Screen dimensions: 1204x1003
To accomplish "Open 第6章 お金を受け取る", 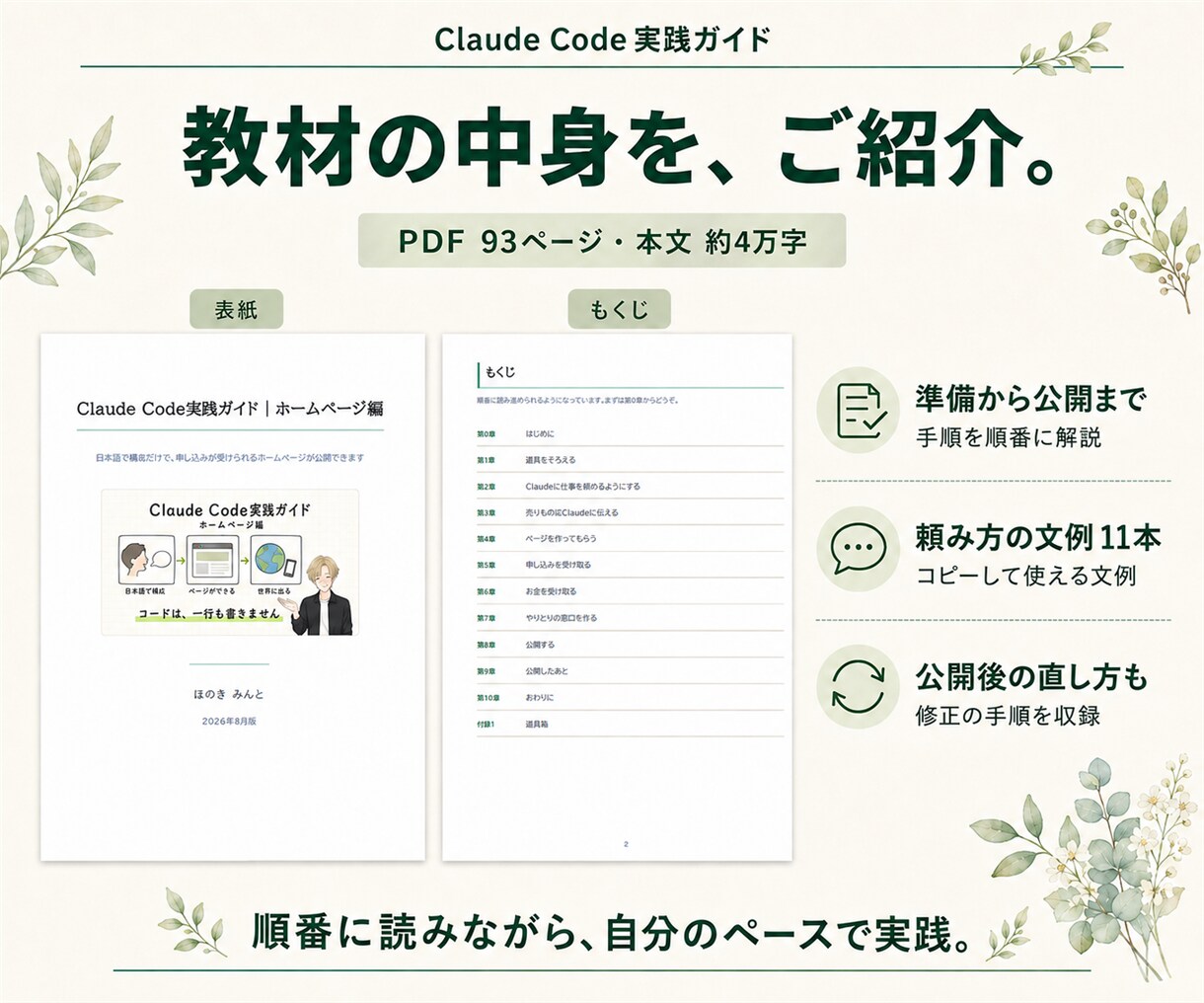I will tap(630, 591).
